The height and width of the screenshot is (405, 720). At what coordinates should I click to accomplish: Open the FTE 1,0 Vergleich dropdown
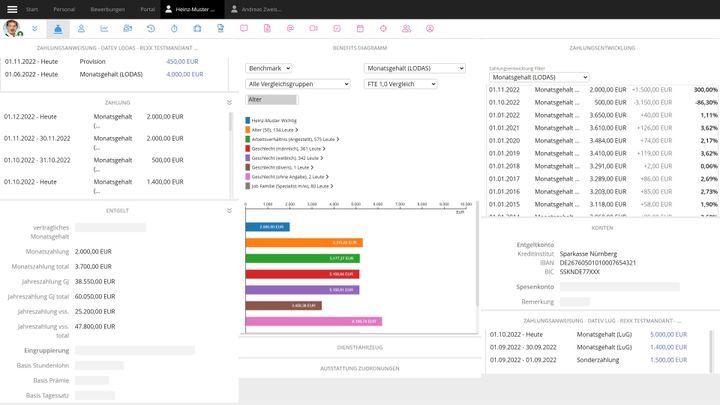[x=400, y=84]
